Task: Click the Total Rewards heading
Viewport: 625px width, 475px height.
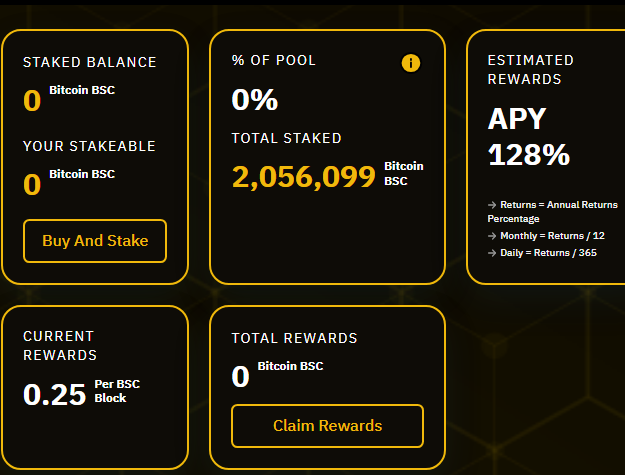Action: point(295,338)
